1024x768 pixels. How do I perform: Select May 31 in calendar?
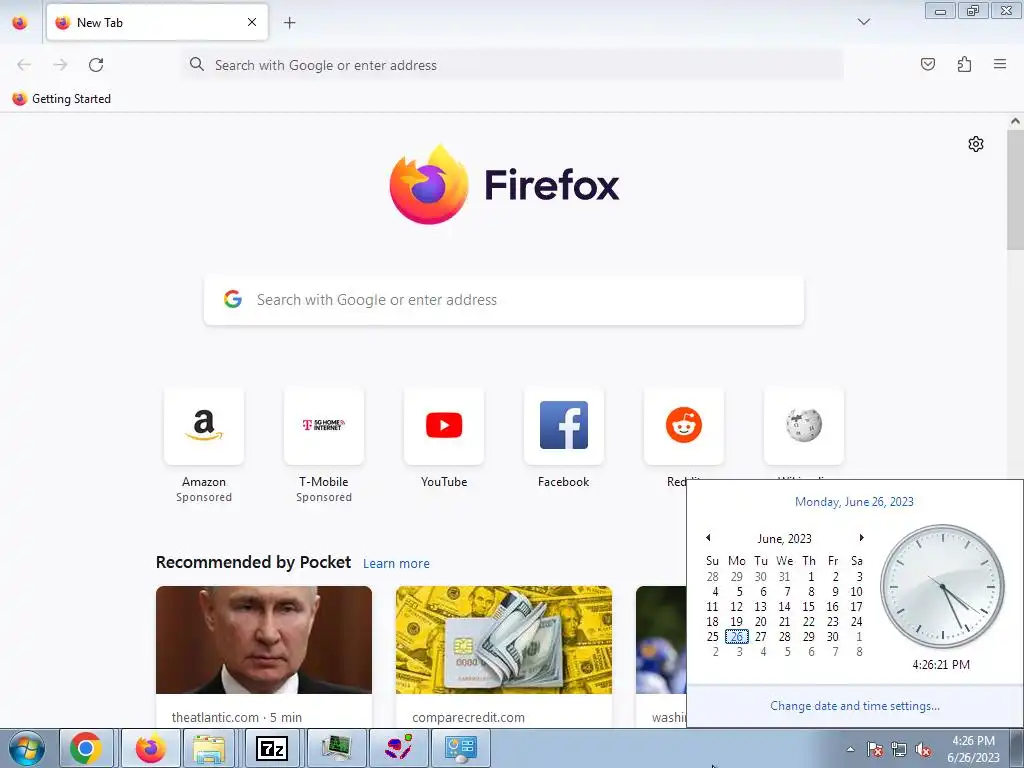(784, 576)
